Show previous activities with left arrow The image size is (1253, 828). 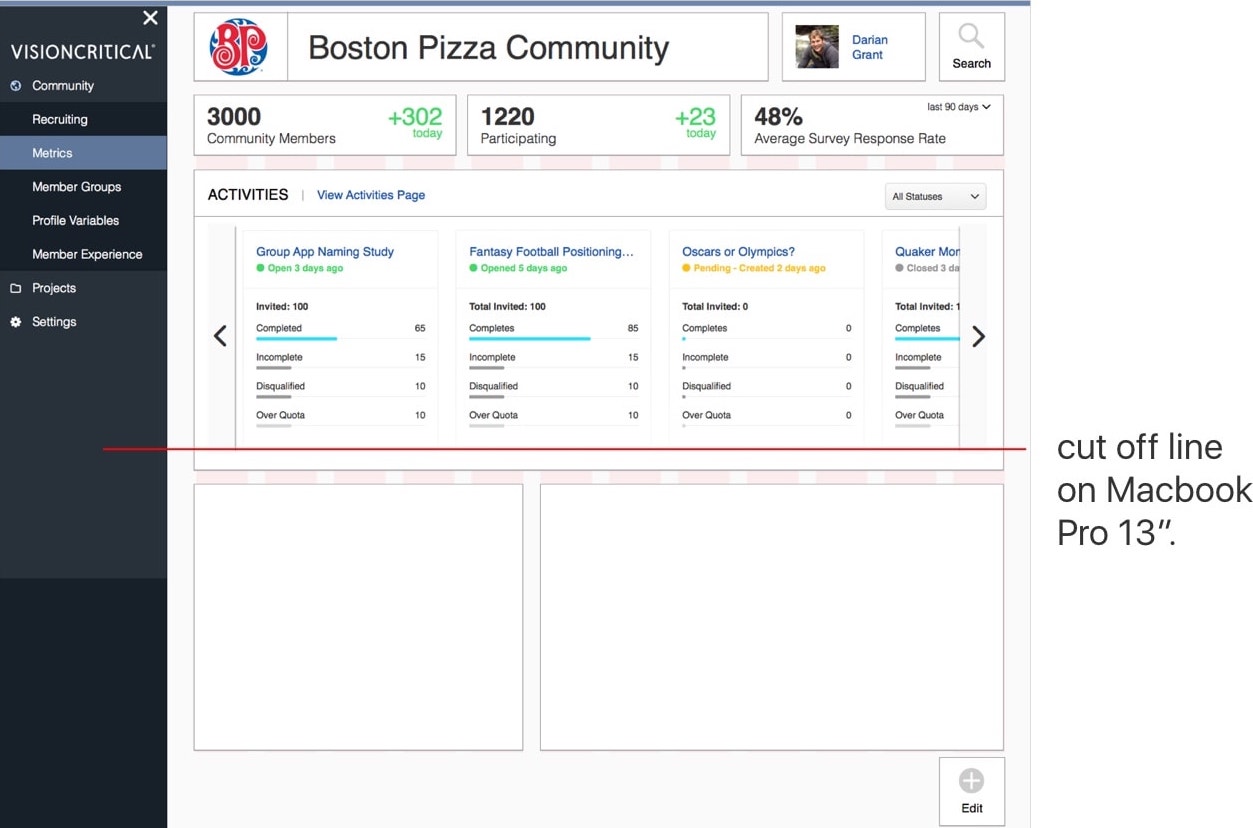pyautogui.click(x=221, y=336)
